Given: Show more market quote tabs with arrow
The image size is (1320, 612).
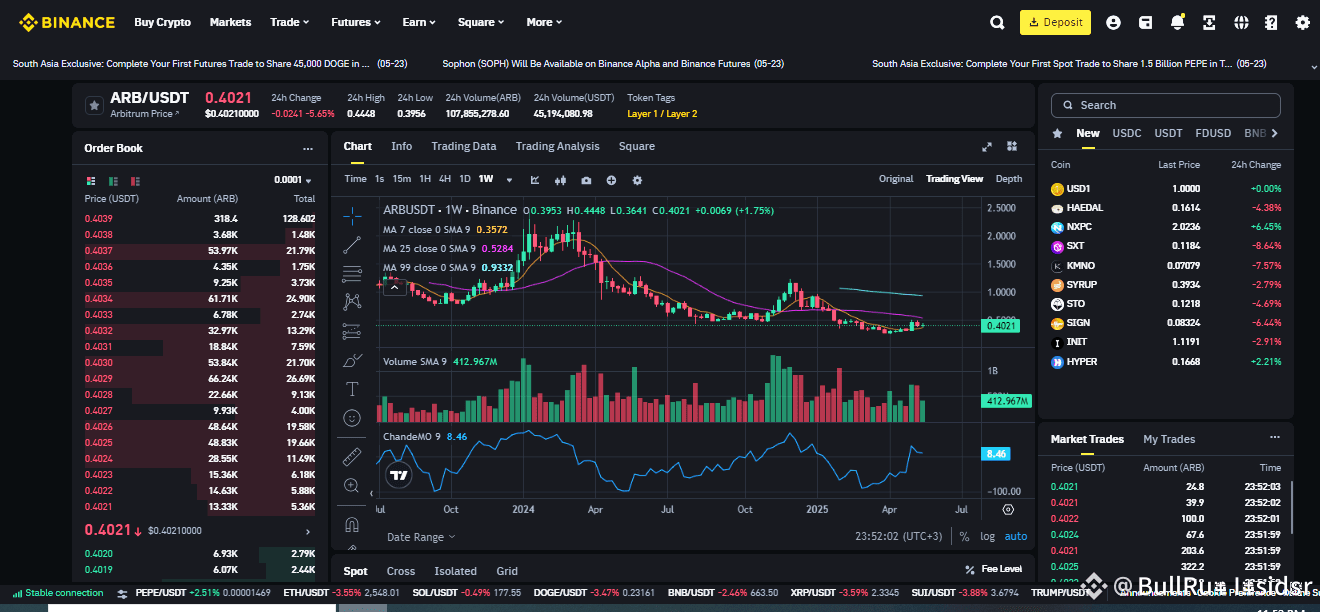Looking at the screenshot, I should point(1274,133).
